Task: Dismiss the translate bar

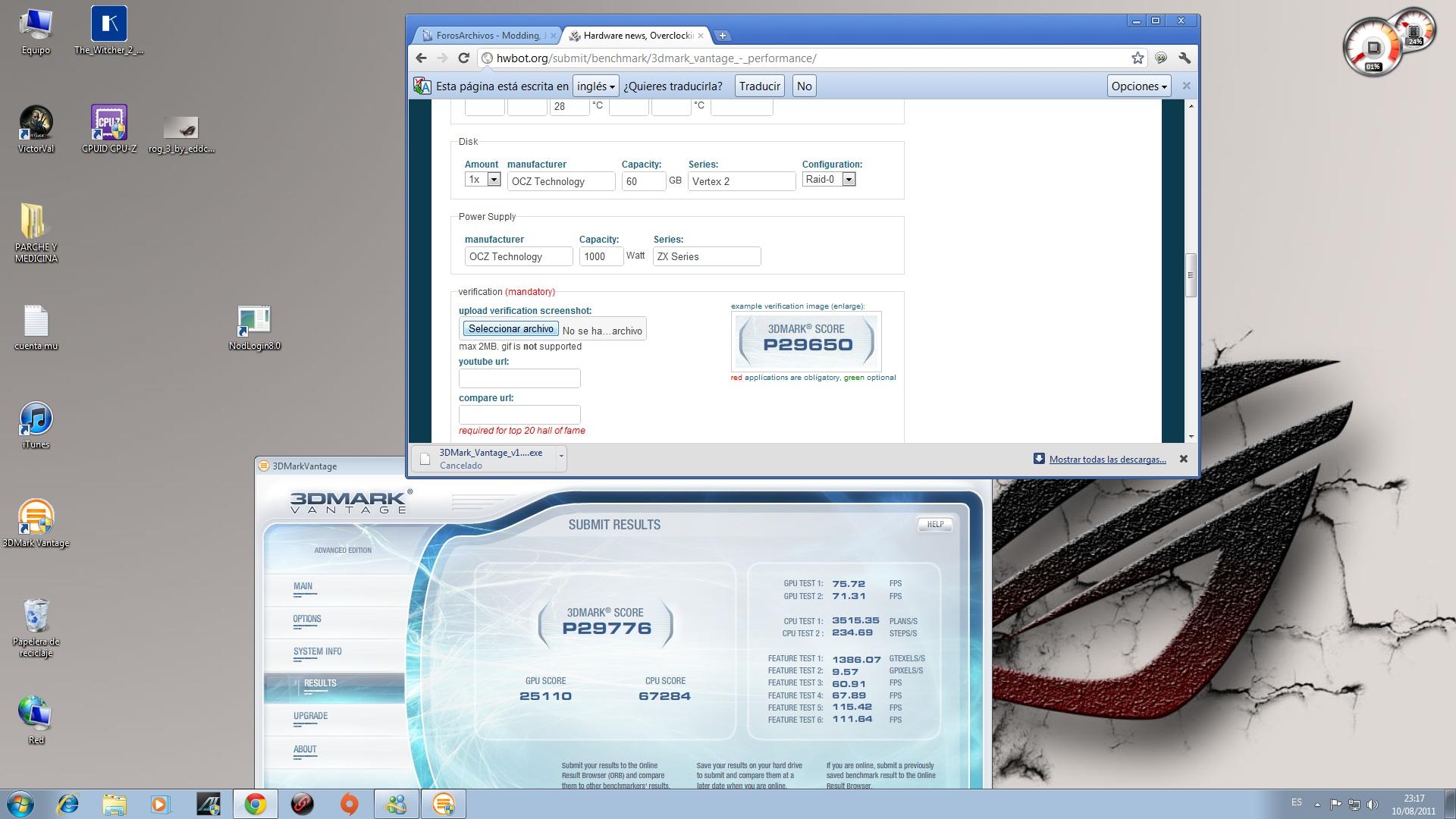Action: (x=1186, y=86)
